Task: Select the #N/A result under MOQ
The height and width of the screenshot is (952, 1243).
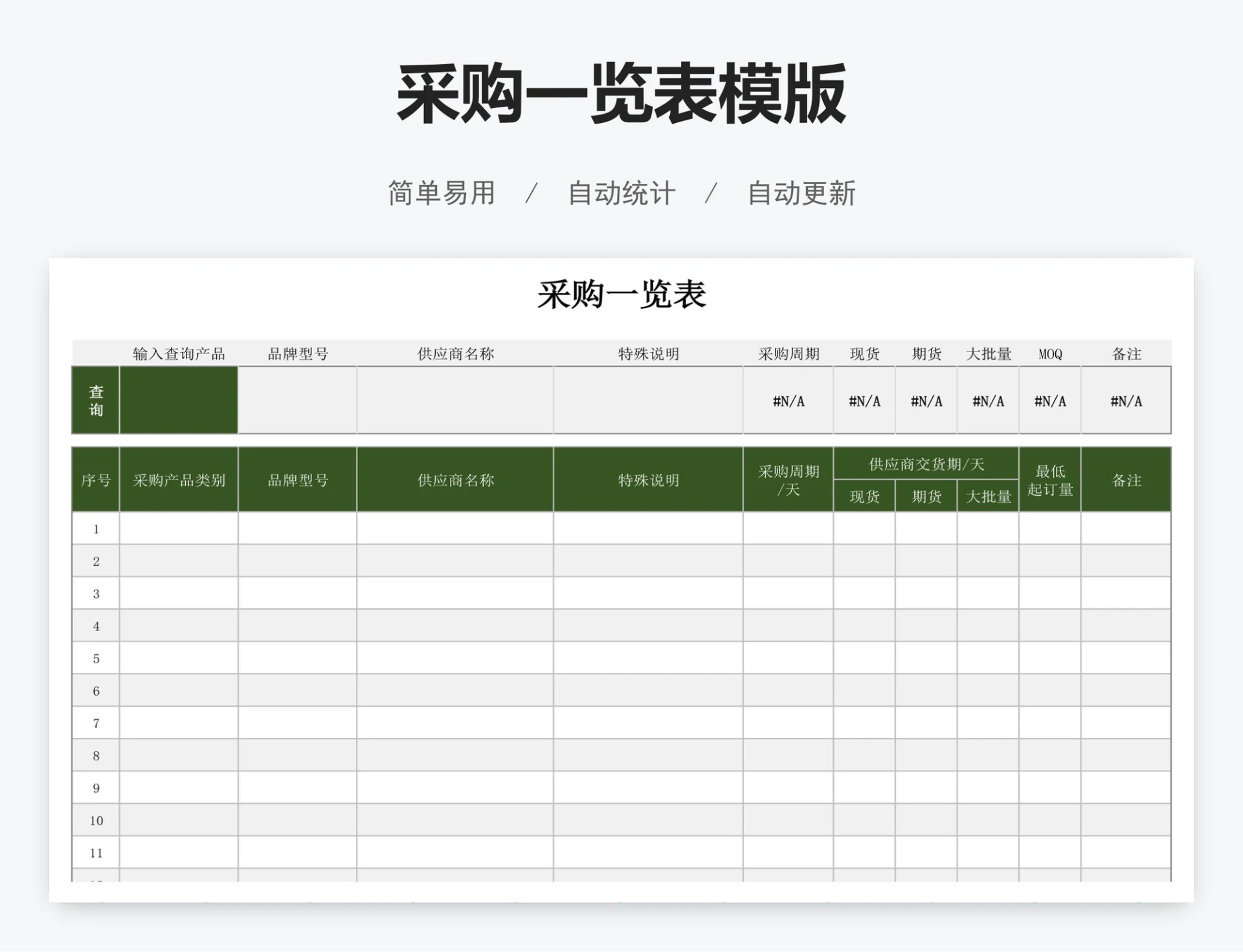Action: (x=1049, y=401)
